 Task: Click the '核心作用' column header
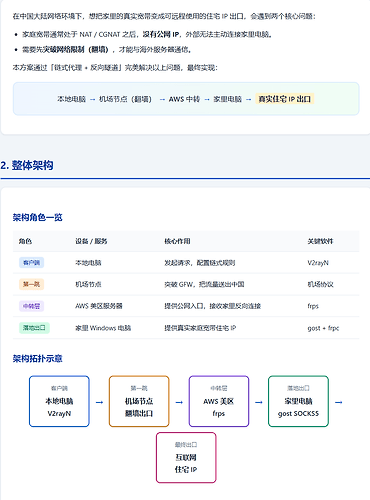[x=177, y=241]
